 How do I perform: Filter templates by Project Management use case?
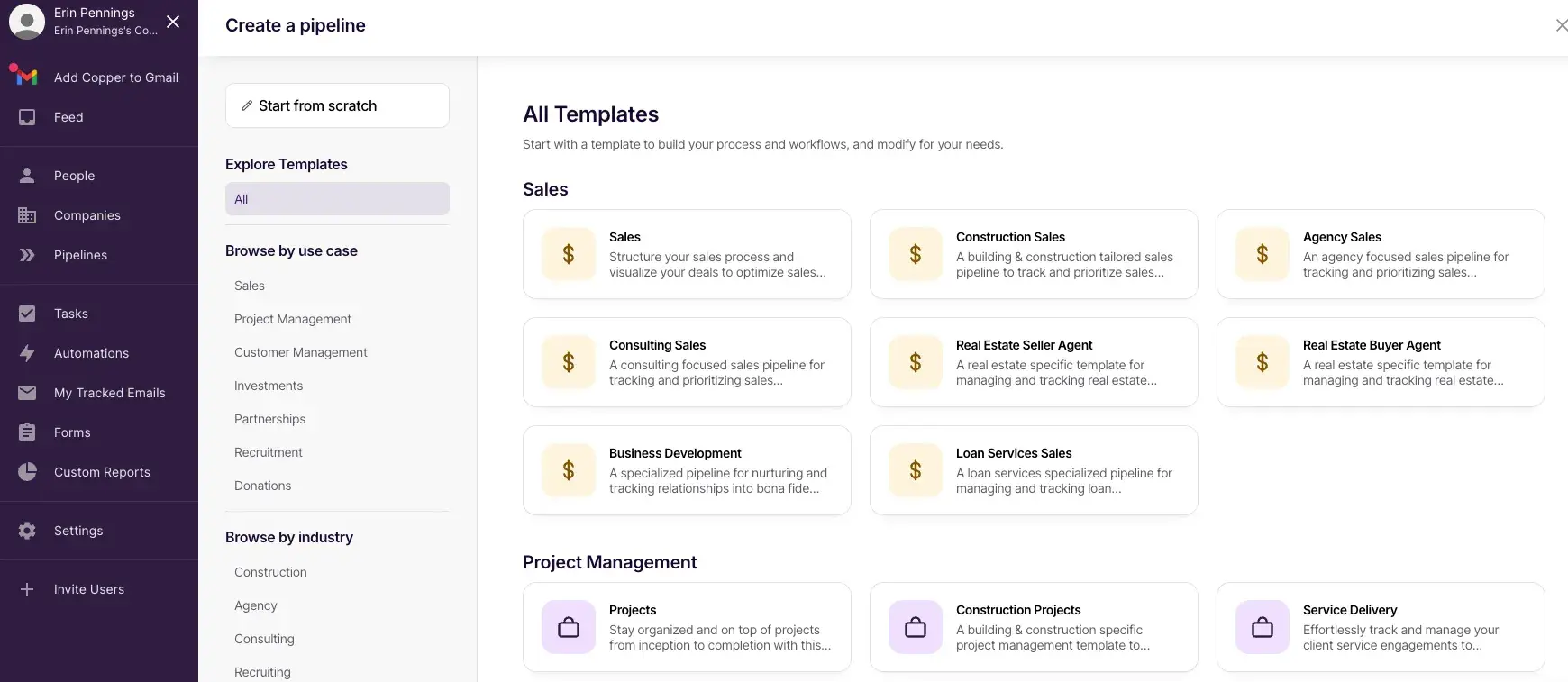click(x=293, y=319)
